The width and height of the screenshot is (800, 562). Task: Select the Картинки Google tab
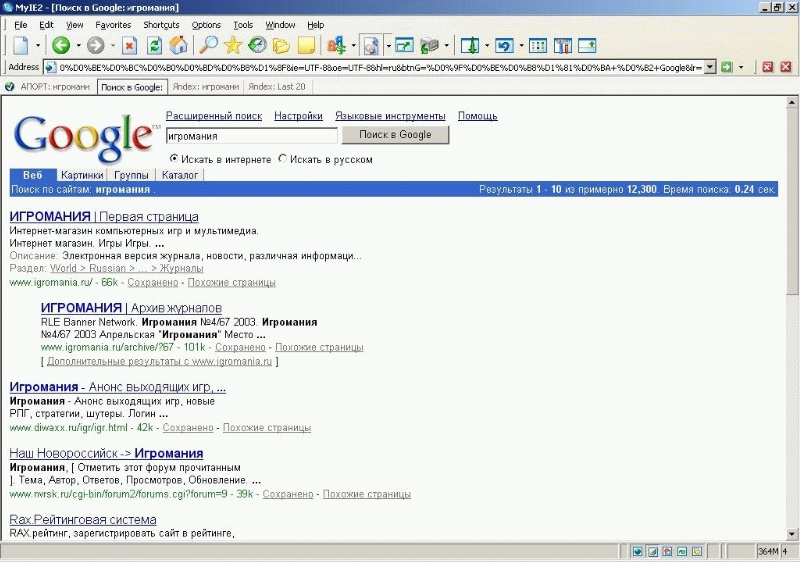pyautogui.click(x=82, y=175)
